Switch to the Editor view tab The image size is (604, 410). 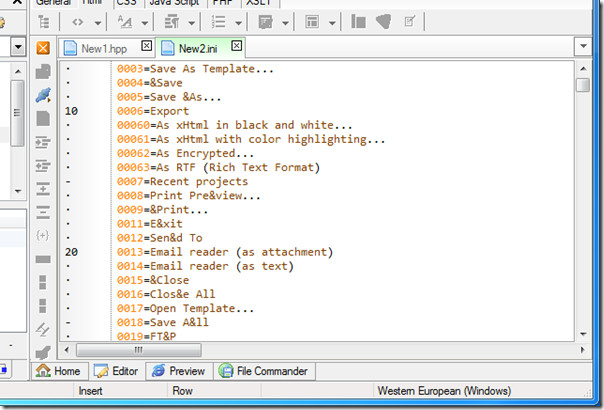[117, 371]
